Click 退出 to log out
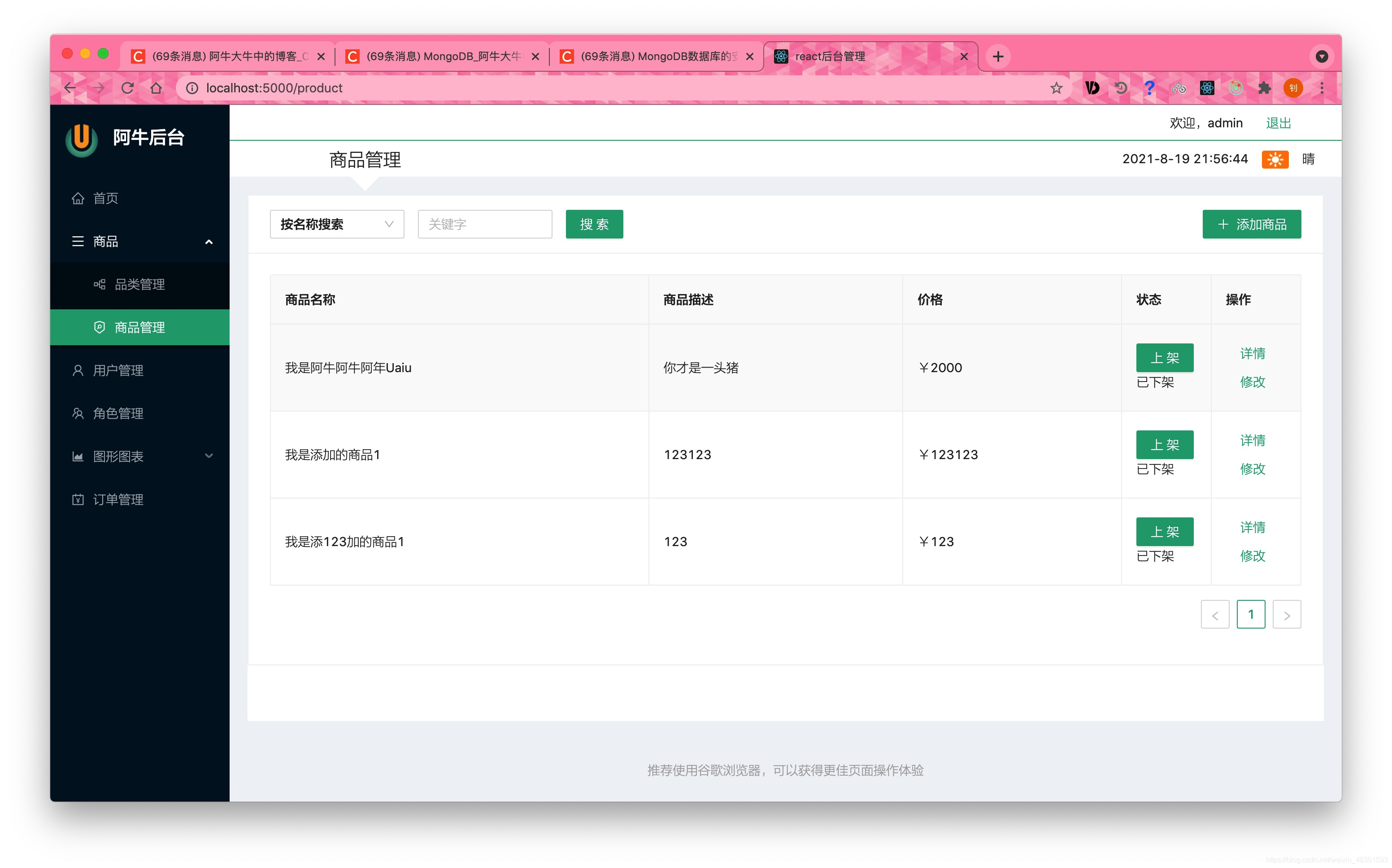1392x868 pixels. pyautogui.click(x=1279, y=123)
